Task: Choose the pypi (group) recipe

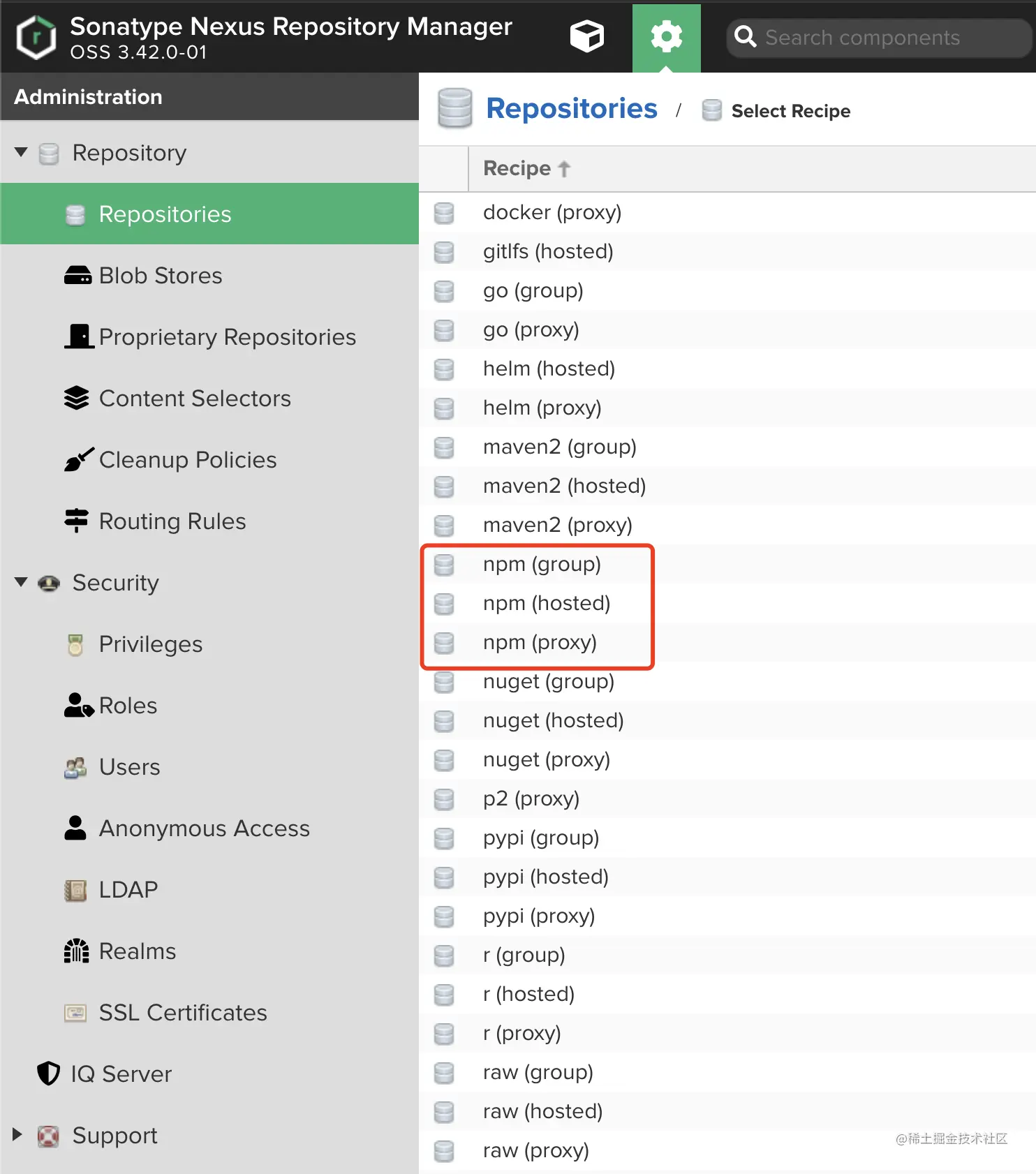Action: point(541,838)
